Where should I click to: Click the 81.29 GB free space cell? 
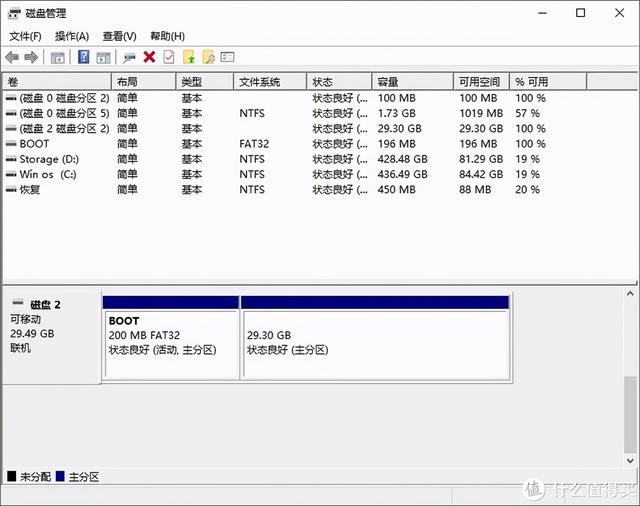[481, 159]
